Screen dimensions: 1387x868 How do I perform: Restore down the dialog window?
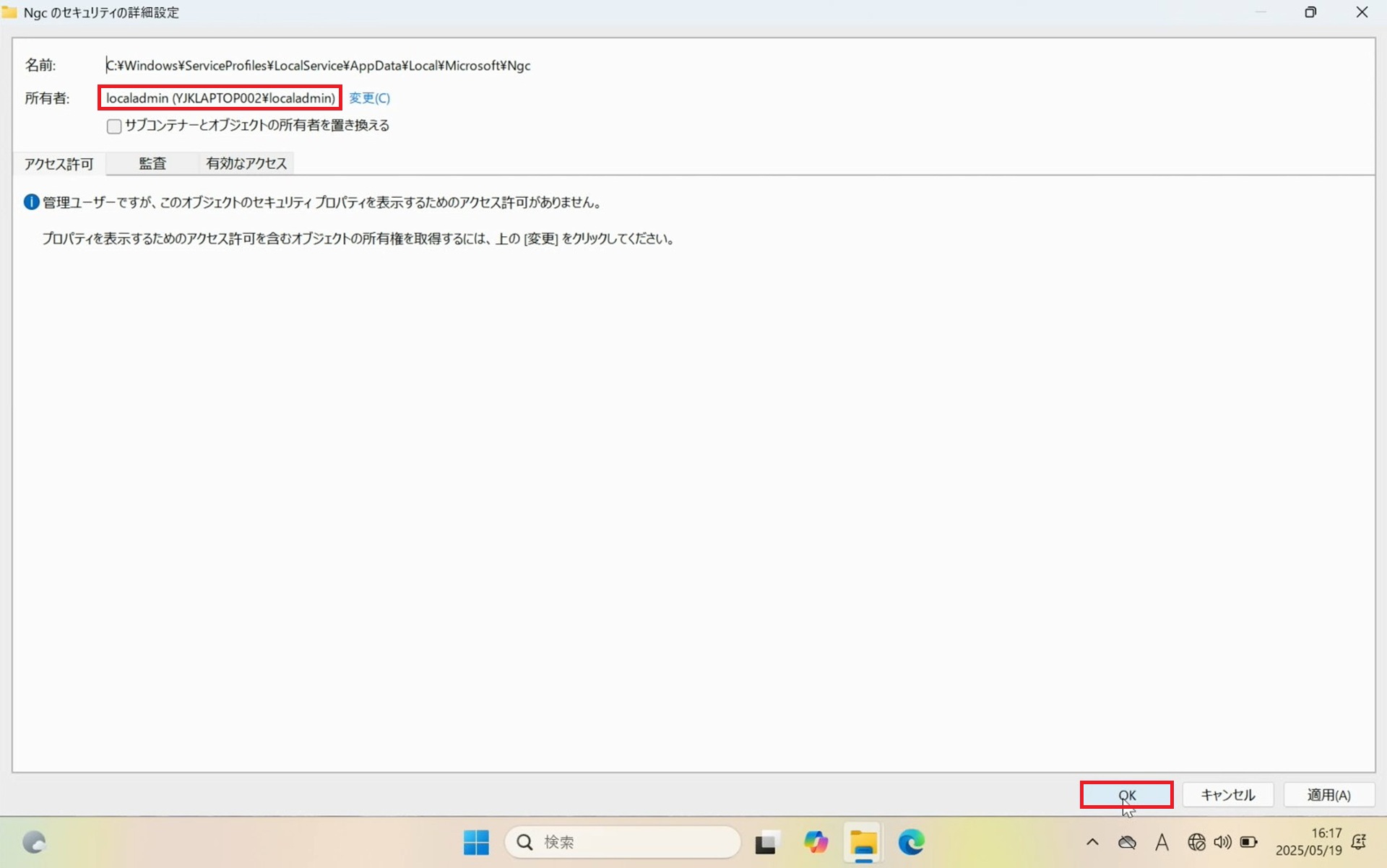pyautogui.click(x=1310, y=12)
